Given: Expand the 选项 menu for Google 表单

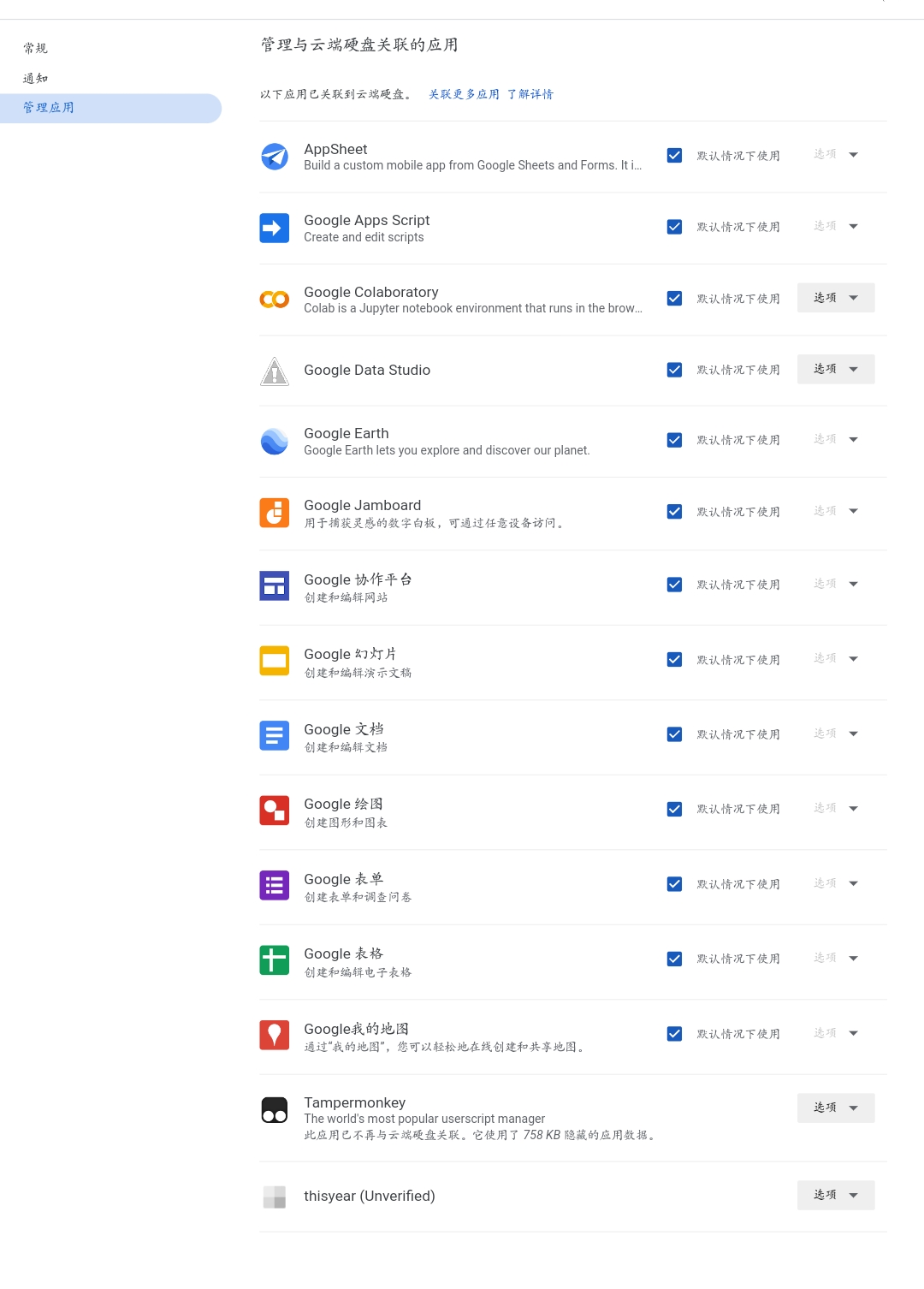Looking at the screenshot, I should (x=836, y=883).
